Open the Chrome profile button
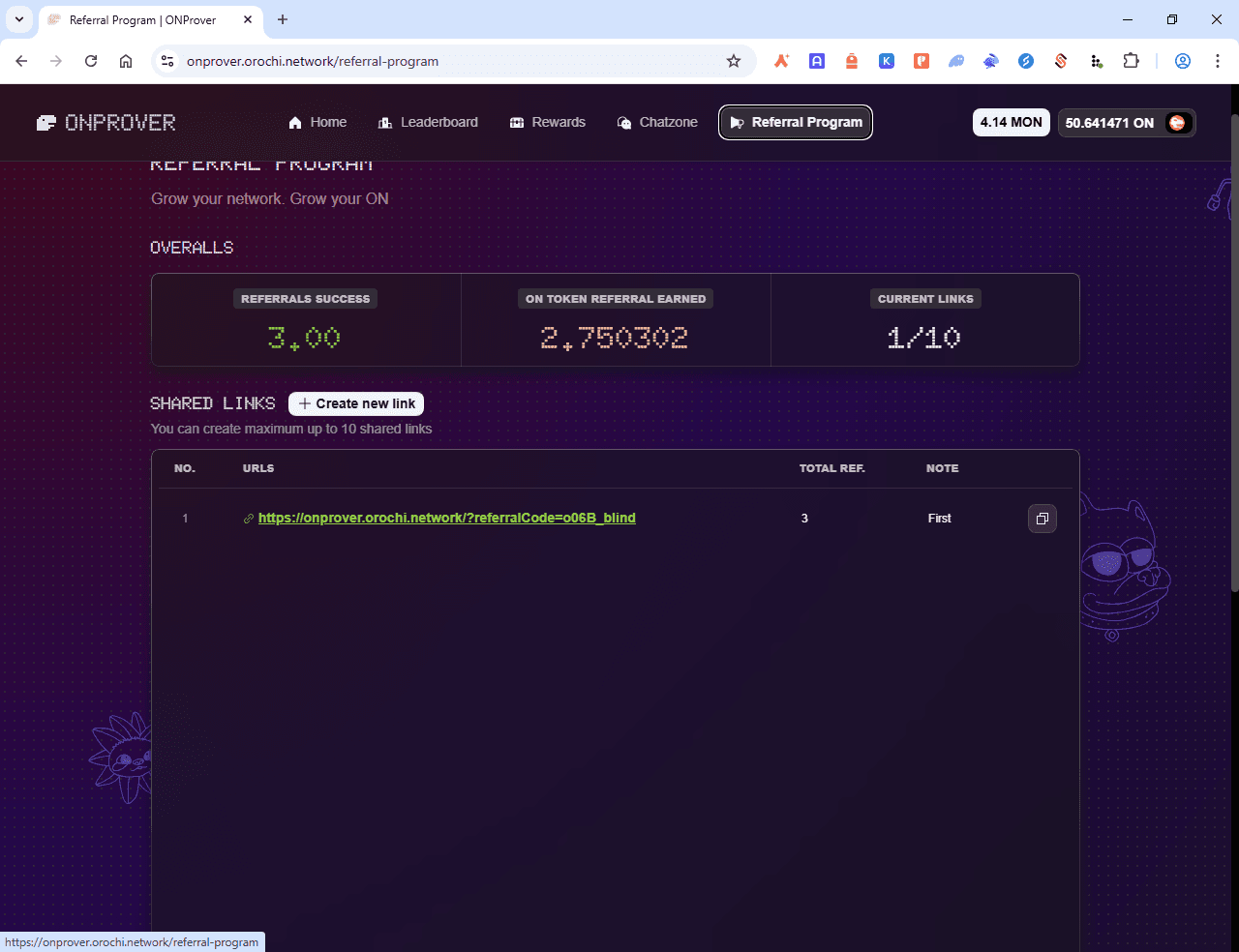This screenshot has height=952, width=1239. [1183, 61]
